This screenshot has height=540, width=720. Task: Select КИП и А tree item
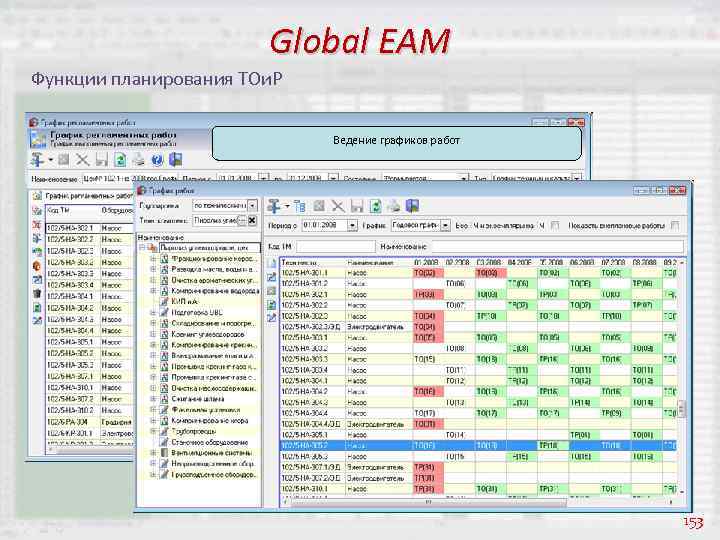click(x=185, y=302)
